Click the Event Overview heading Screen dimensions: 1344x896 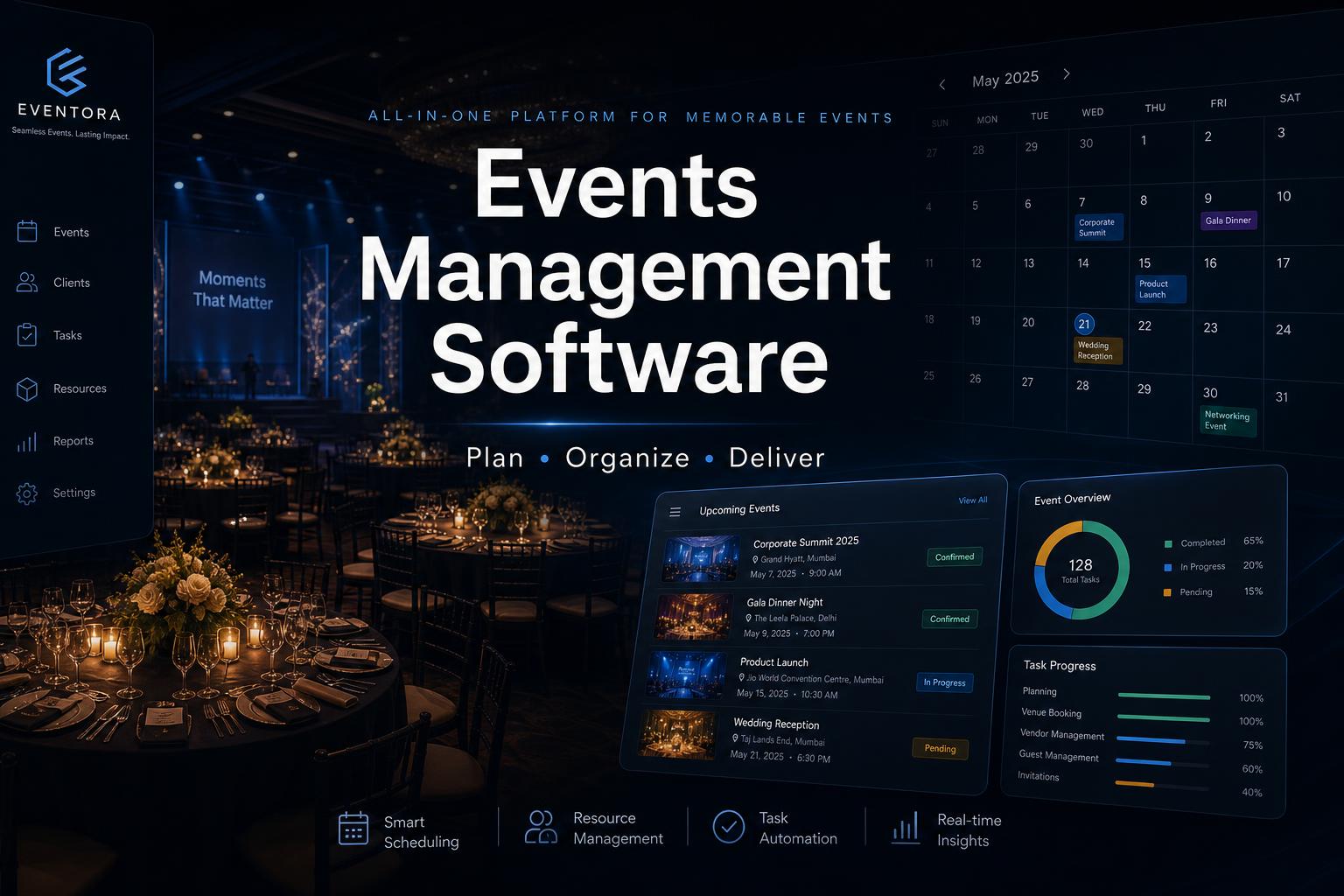(x=1073, y=499)
